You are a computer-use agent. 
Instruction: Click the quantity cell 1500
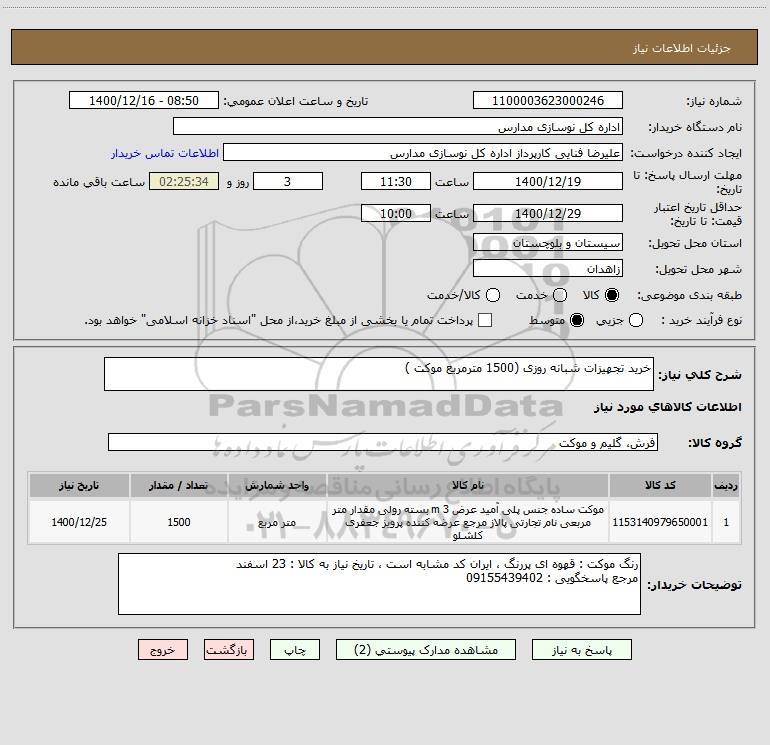coord(179,522)
